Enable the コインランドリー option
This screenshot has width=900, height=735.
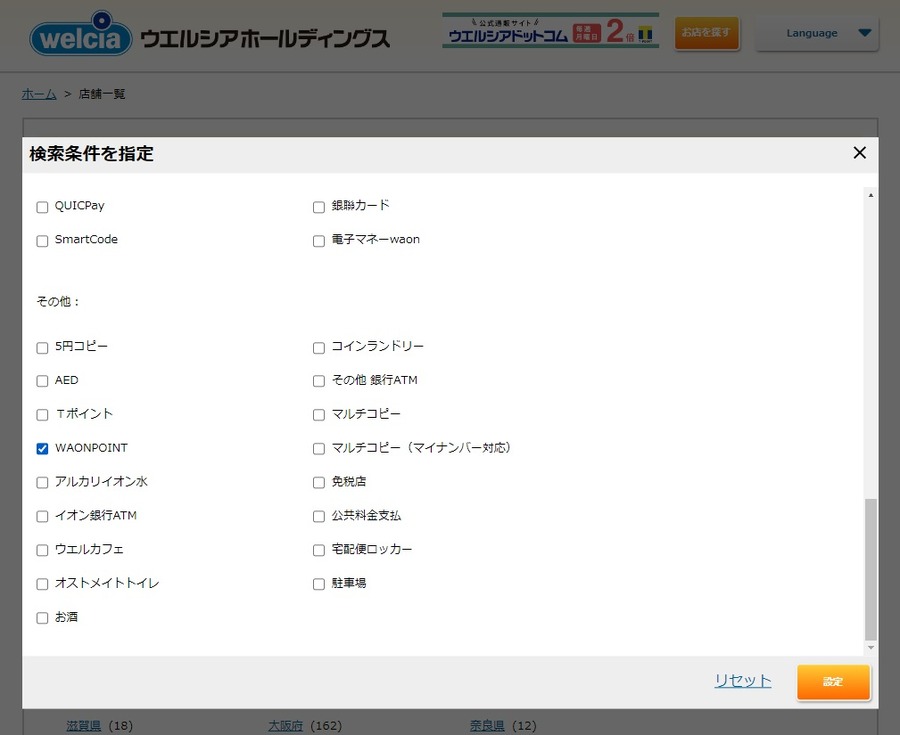tap(319, 348)
